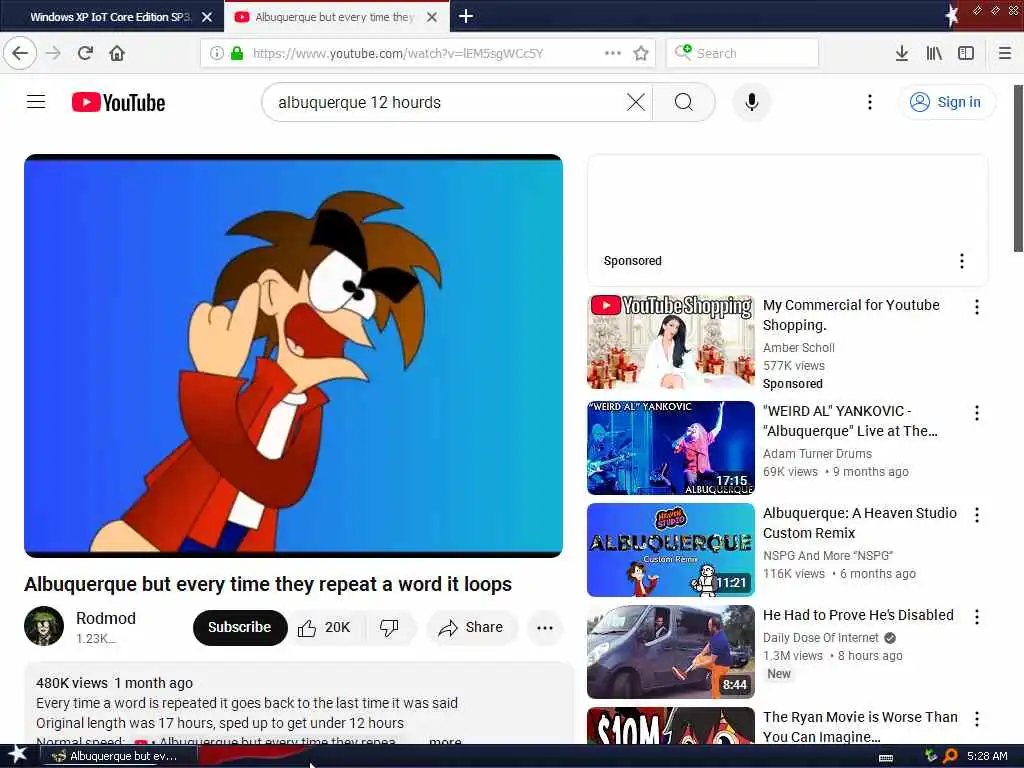Open sponsored ad options menu
This screenshot has height=768, width=1024.
pos(962,261)
